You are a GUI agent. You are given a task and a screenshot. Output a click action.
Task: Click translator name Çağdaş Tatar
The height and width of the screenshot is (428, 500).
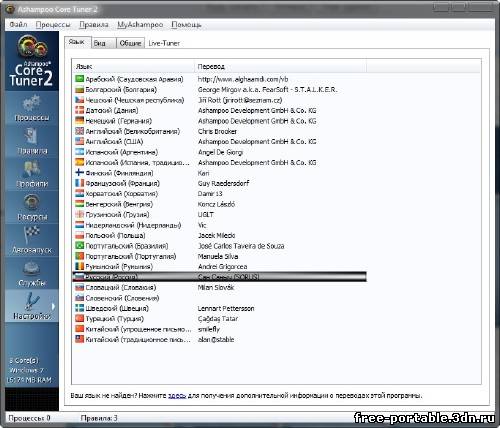click(218, 319)
